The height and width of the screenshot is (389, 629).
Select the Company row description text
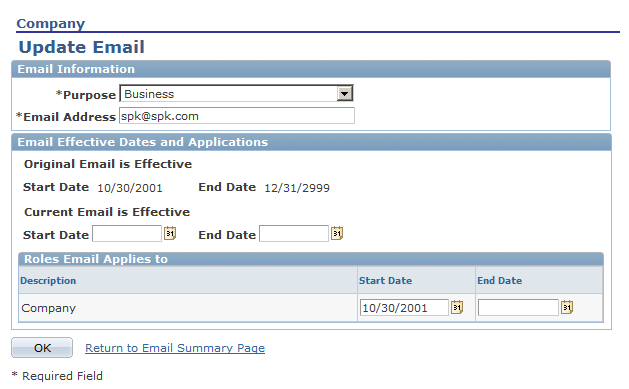[49, 308]
